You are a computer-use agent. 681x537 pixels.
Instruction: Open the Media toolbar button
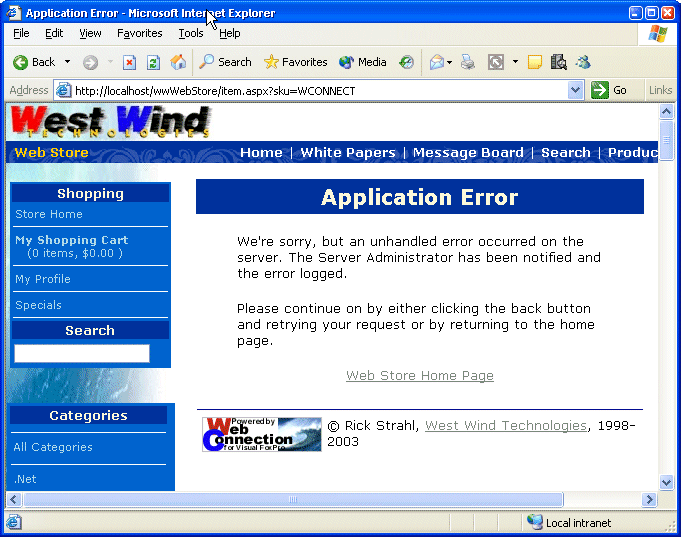click(362, 62)
